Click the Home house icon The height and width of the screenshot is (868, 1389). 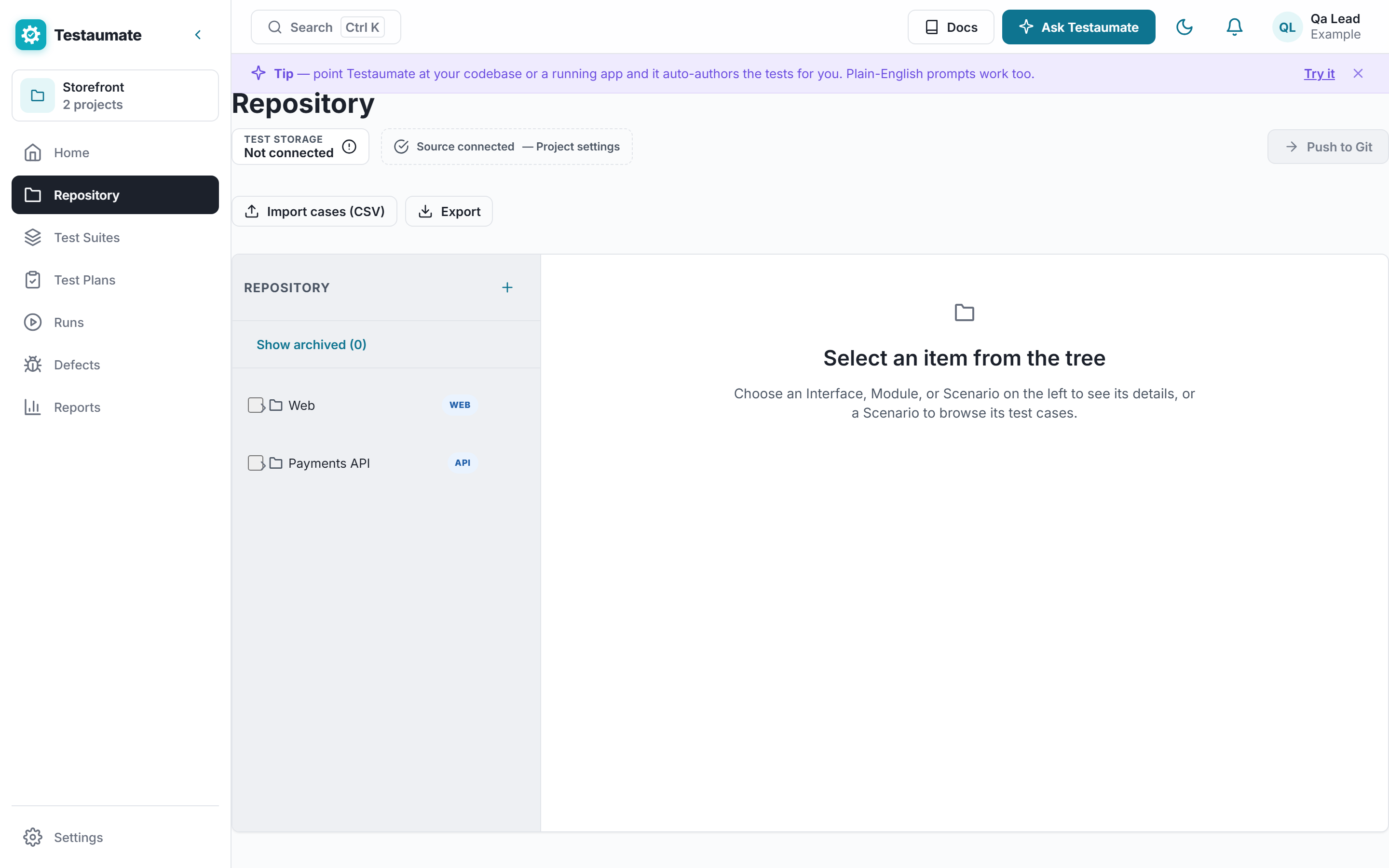point(33,153)
